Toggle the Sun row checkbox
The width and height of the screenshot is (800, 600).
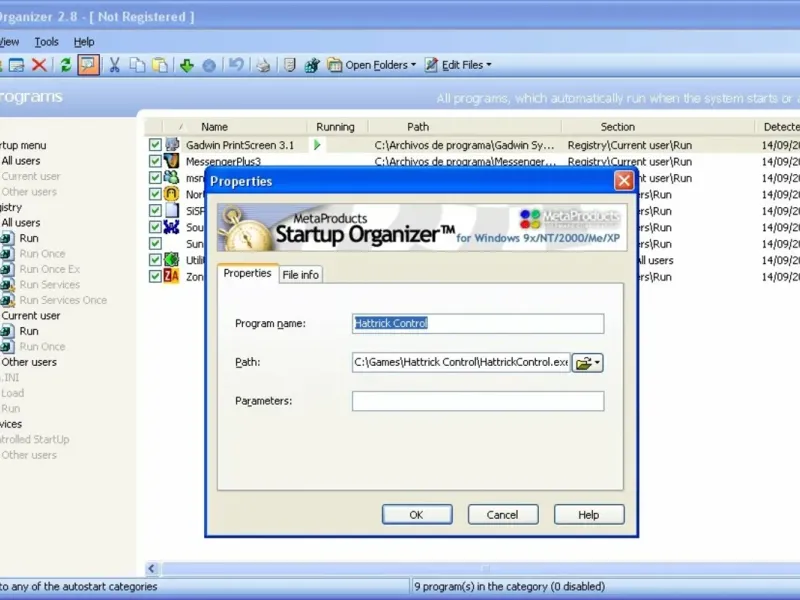pos(156,243)
